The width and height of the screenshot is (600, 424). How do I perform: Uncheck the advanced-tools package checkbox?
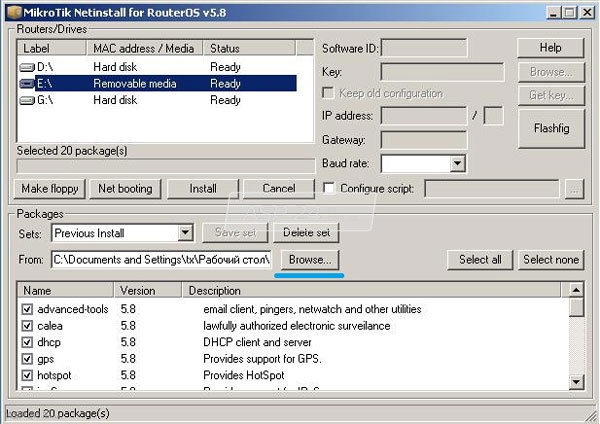[27, 309]
